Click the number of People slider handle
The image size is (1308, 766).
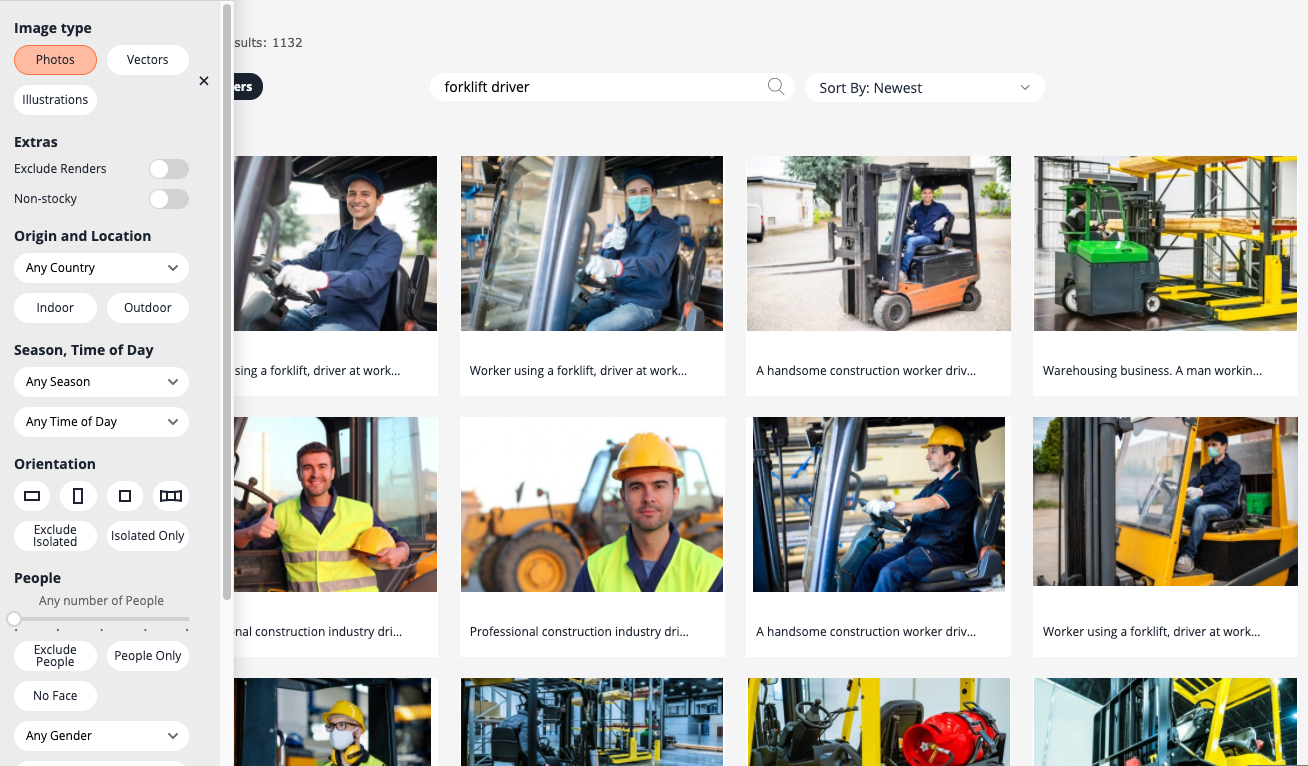(14, 619)
